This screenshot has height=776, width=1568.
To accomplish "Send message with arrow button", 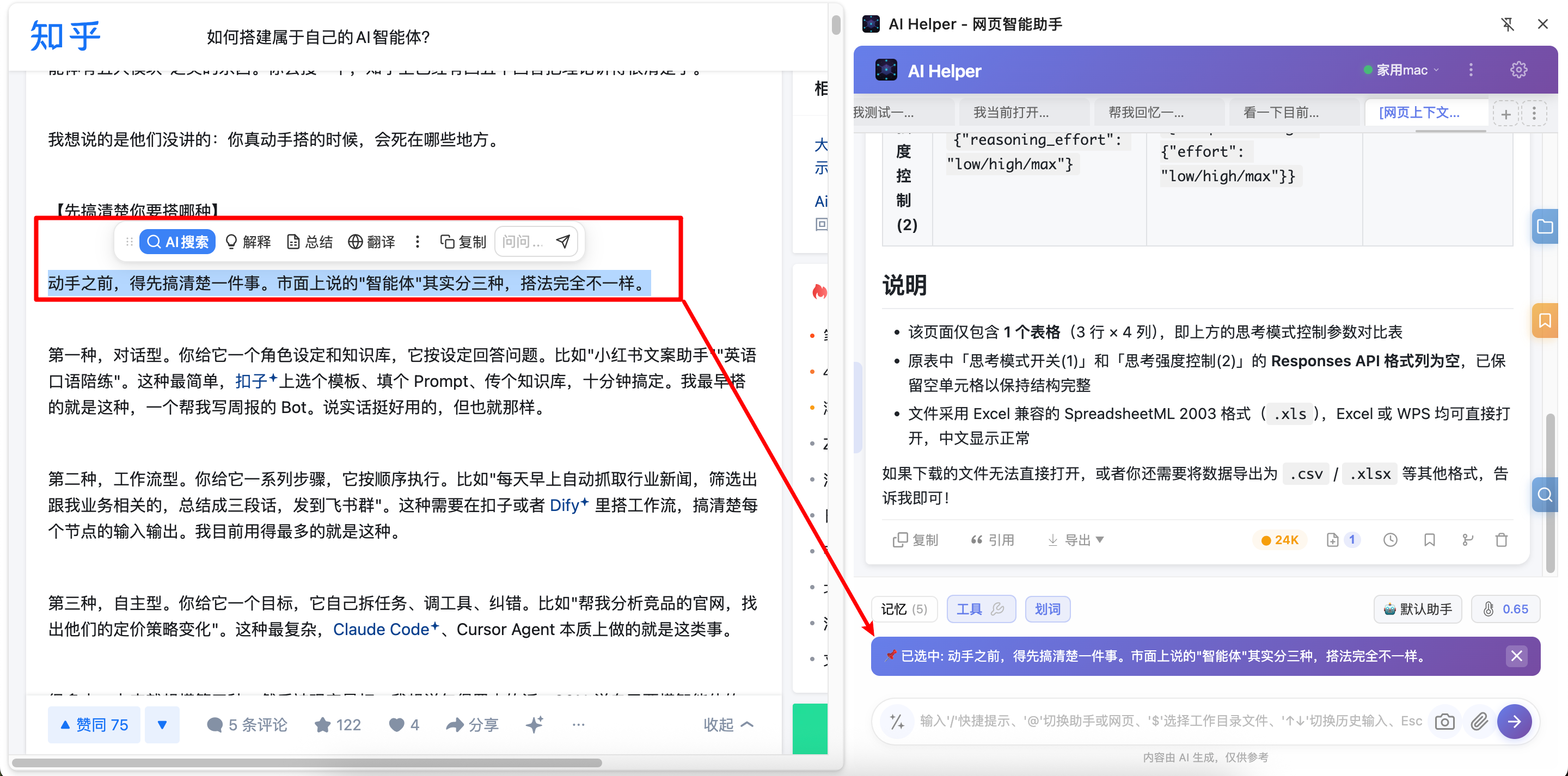I will click(x=1515, y=721).
